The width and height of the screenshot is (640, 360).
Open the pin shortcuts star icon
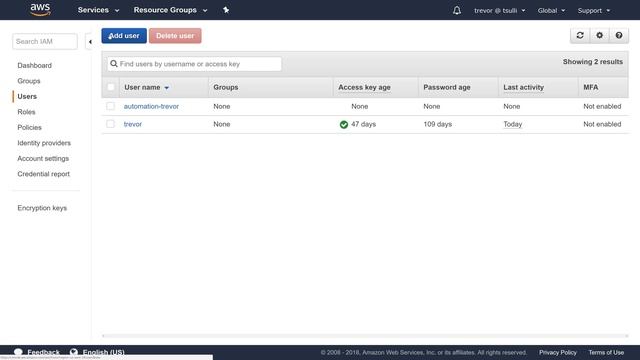tap(226, 10)
